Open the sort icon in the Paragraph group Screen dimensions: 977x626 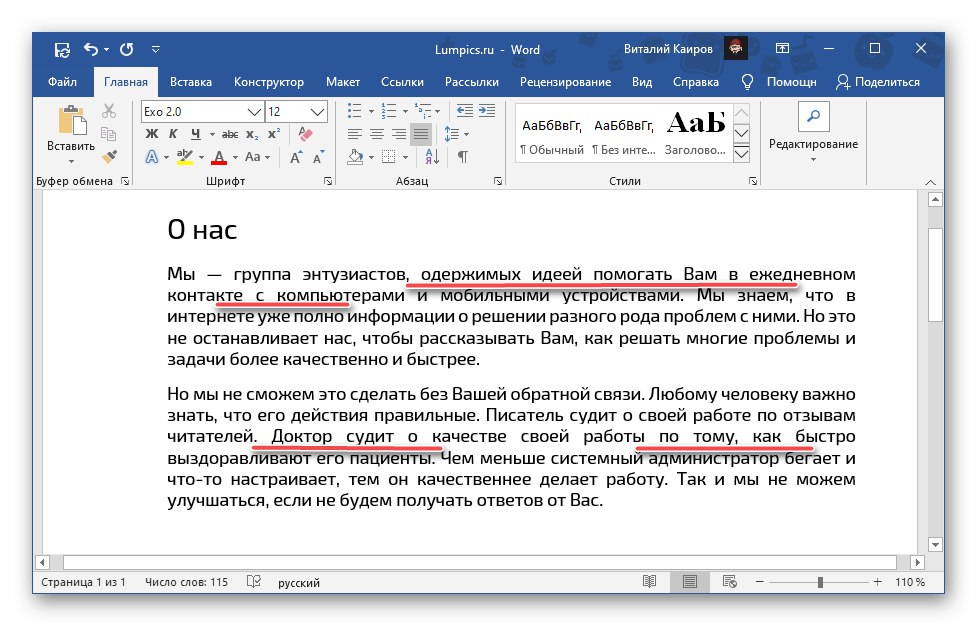pos(431,157)
